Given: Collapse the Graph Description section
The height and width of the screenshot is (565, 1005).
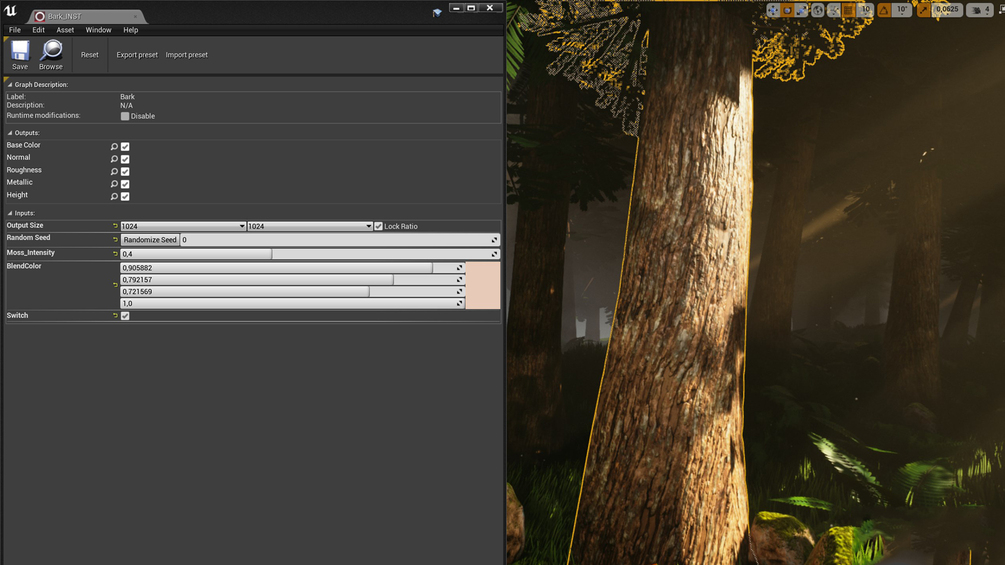Looking at the screenshot, I should [x=10, y=85].
